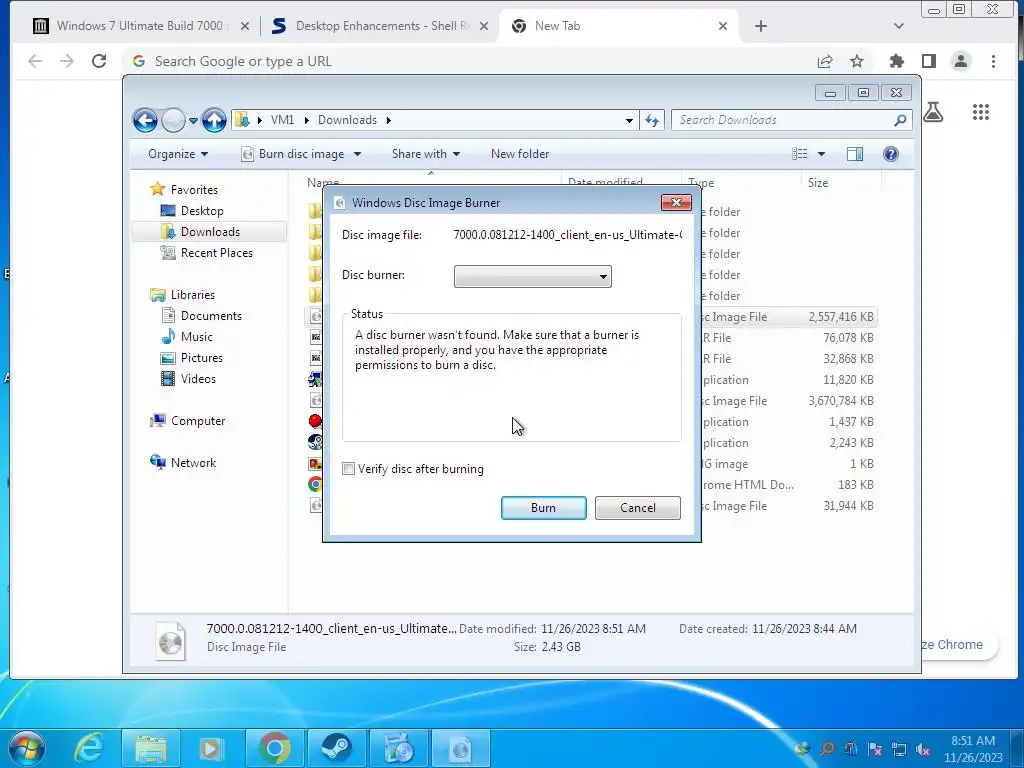Image resolution: width=1024 pixels, height=768 pixels.
Task: Open the Disc burner dropdown
Action: pos(532,276)
